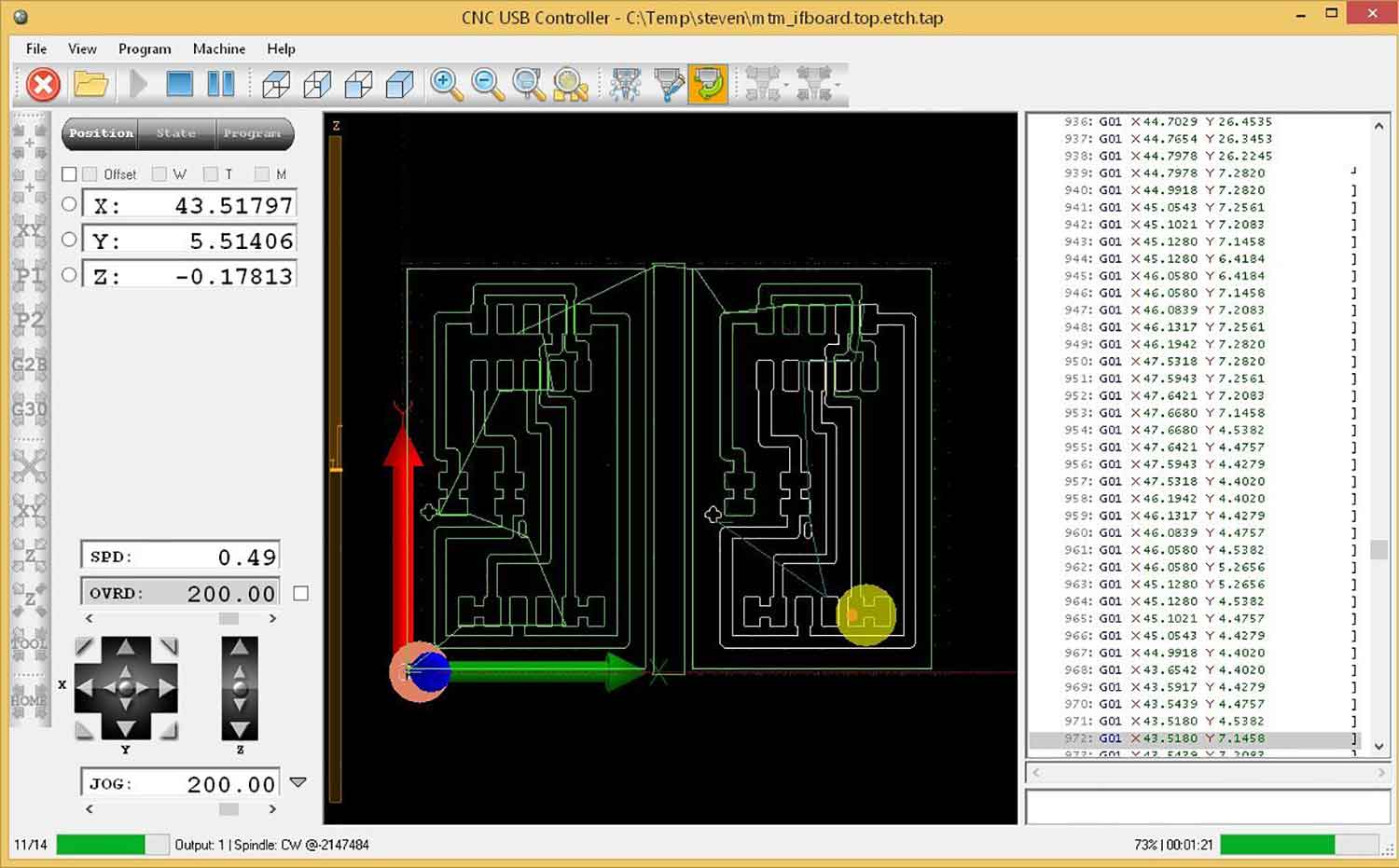
Task: Click the zoom-to-fit magnifier with yellow squares
Action: click(570, 85)
